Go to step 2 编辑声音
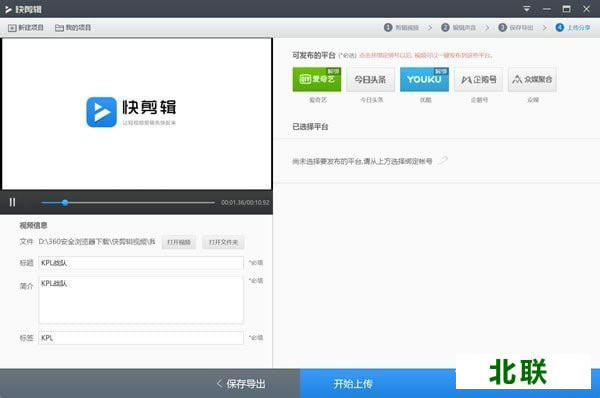This screenshot has width=600, height=398. pyautogui.click(x=458, y=28)
